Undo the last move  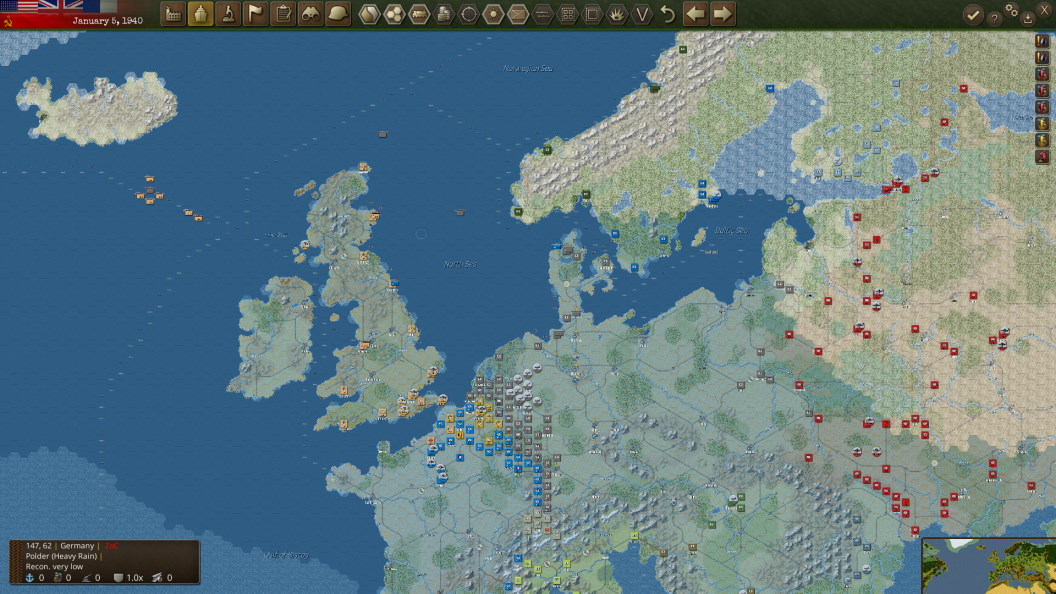coord(667,13)
